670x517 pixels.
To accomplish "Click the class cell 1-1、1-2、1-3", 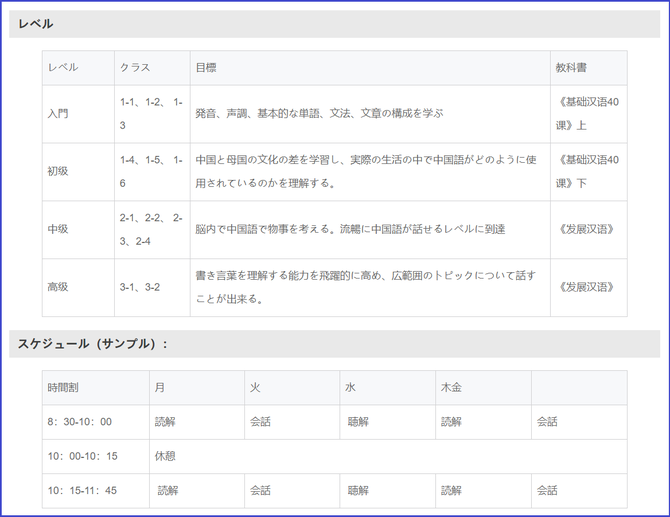I will [152, 114].
